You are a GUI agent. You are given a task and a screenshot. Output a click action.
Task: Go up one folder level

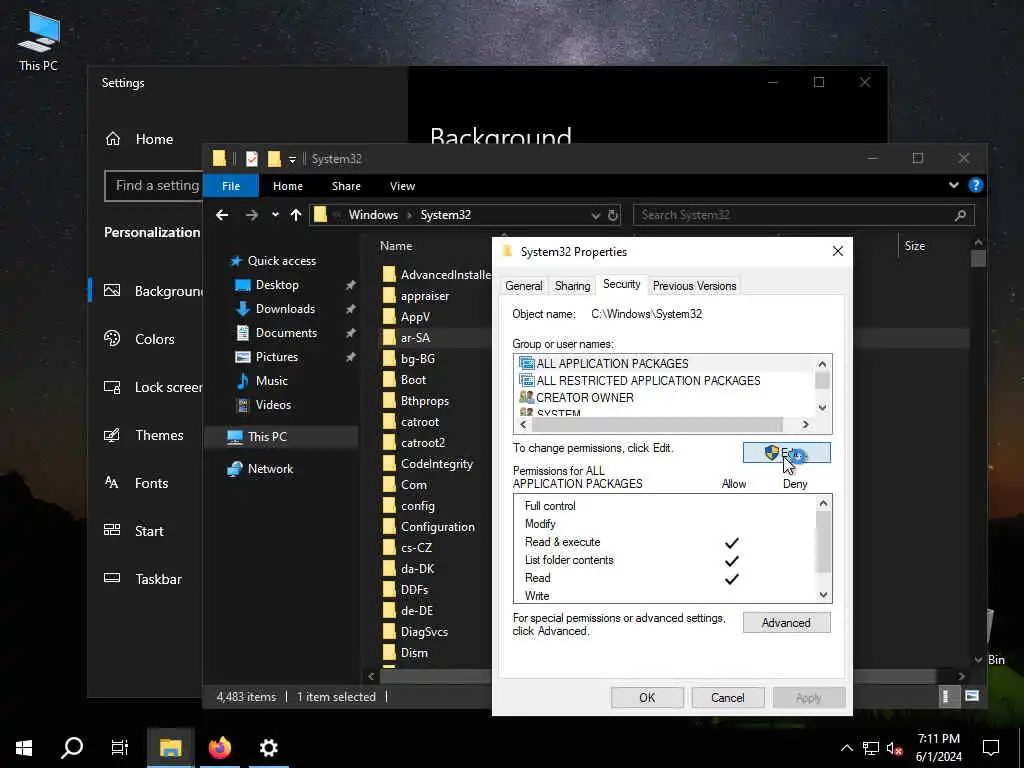[x=296, y=215]
